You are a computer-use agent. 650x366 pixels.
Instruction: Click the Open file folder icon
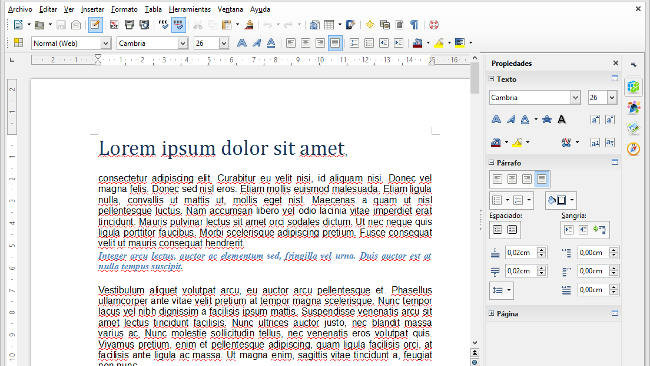point(39,25)
